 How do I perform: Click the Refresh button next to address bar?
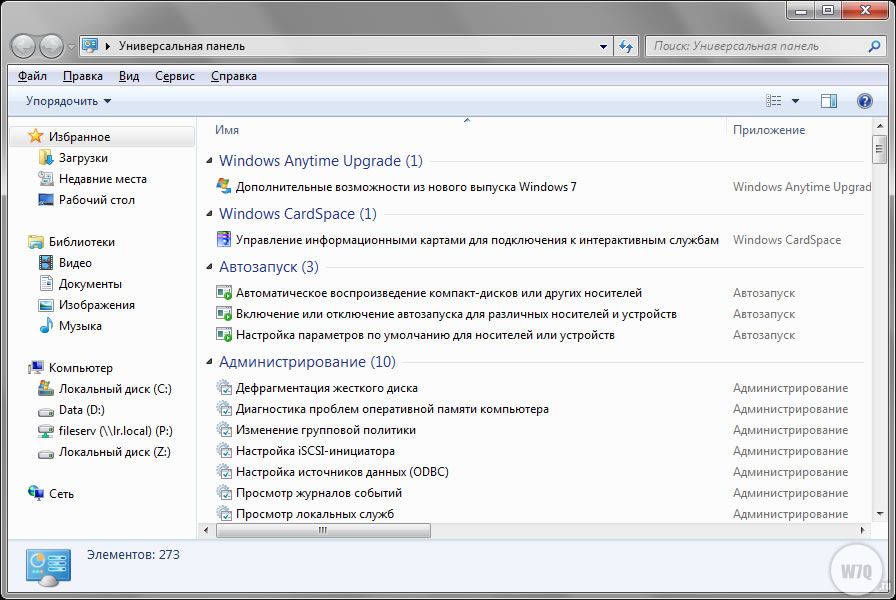[626, 46]
